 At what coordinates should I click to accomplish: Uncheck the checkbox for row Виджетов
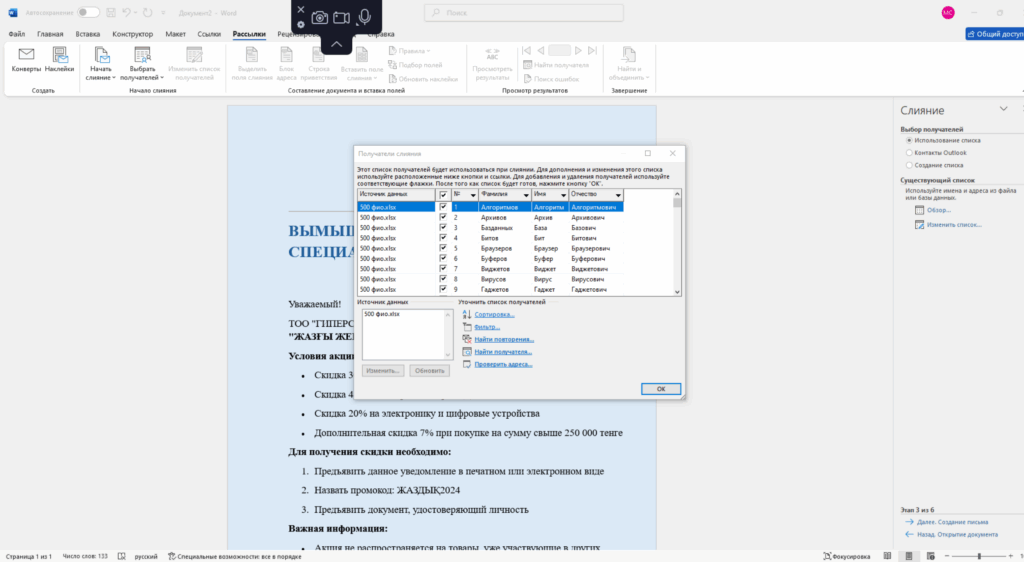443,269
